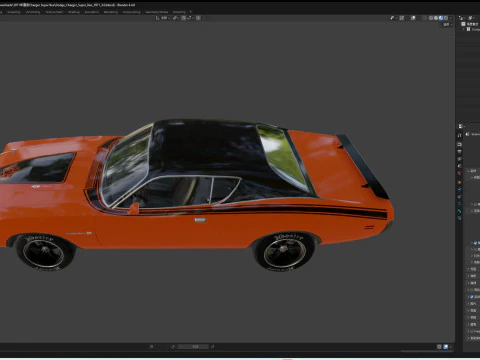Viewport: 480px width, 360px height.
Task: Open the Output properties tab
Action: 459,151
